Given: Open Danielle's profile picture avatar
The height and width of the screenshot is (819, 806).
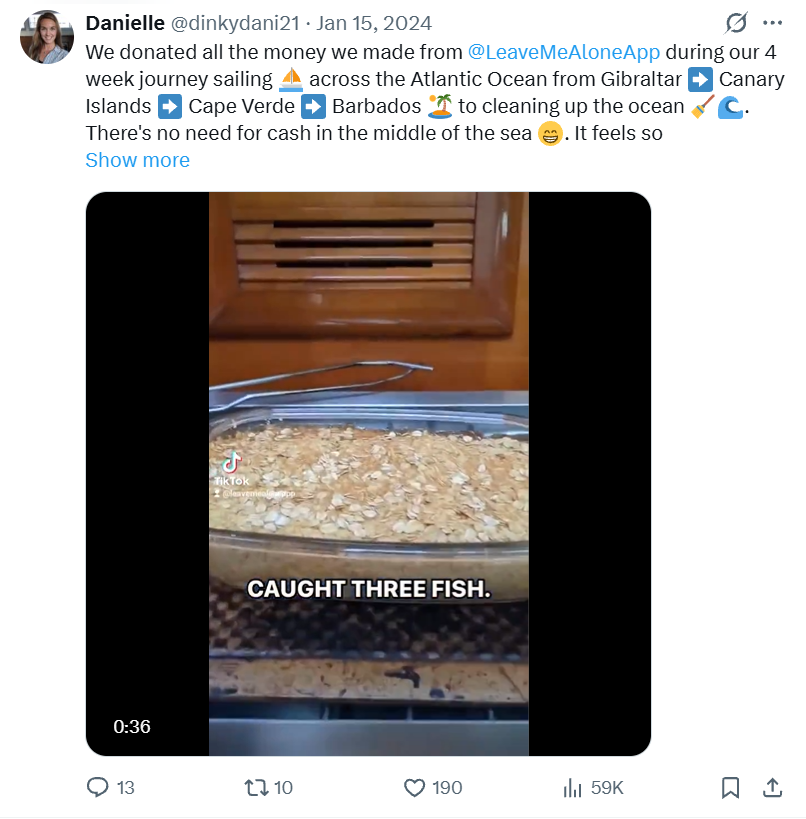Looking at the screenshot, I should [x=46, y=37].
